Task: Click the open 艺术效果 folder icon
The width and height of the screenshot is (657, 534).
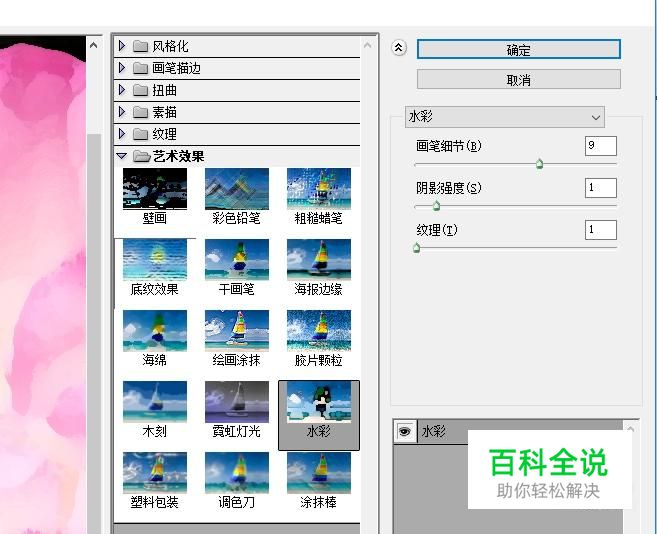Action: 142,156
